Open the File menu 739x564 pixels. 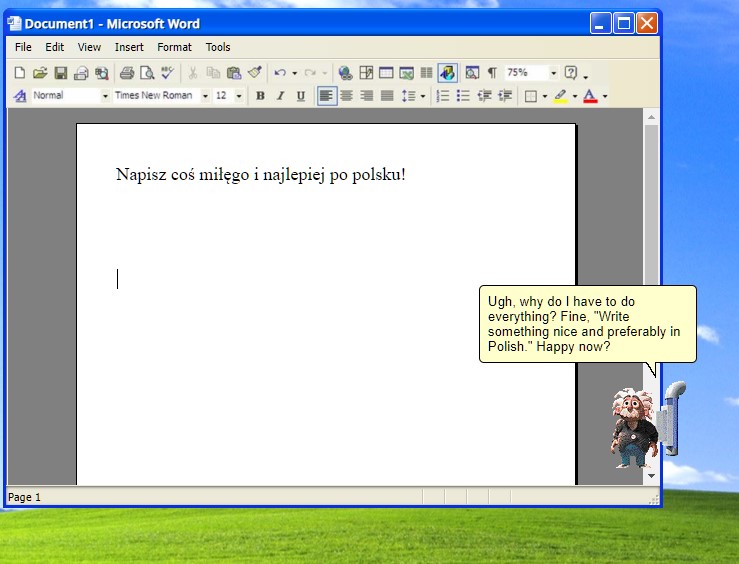[23, 47]
